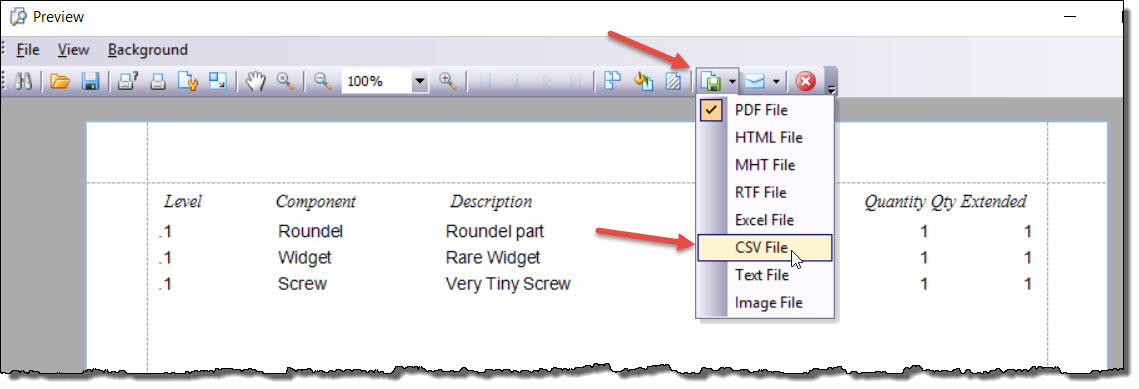Open the Background menu
Image resolution: width=1139 pixels, height=389 pixels.
[147, 50]
